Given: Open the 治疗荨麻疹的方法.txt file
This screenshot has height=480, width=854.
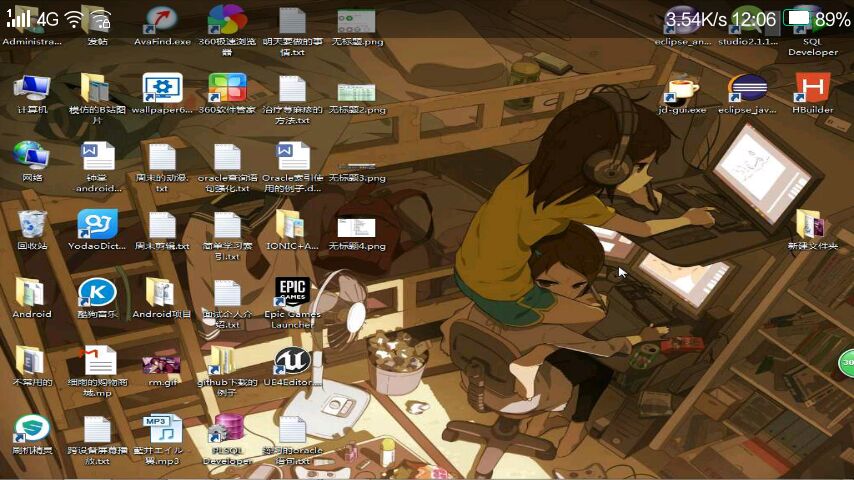Looking at the screenshot, I should [292, 99].
